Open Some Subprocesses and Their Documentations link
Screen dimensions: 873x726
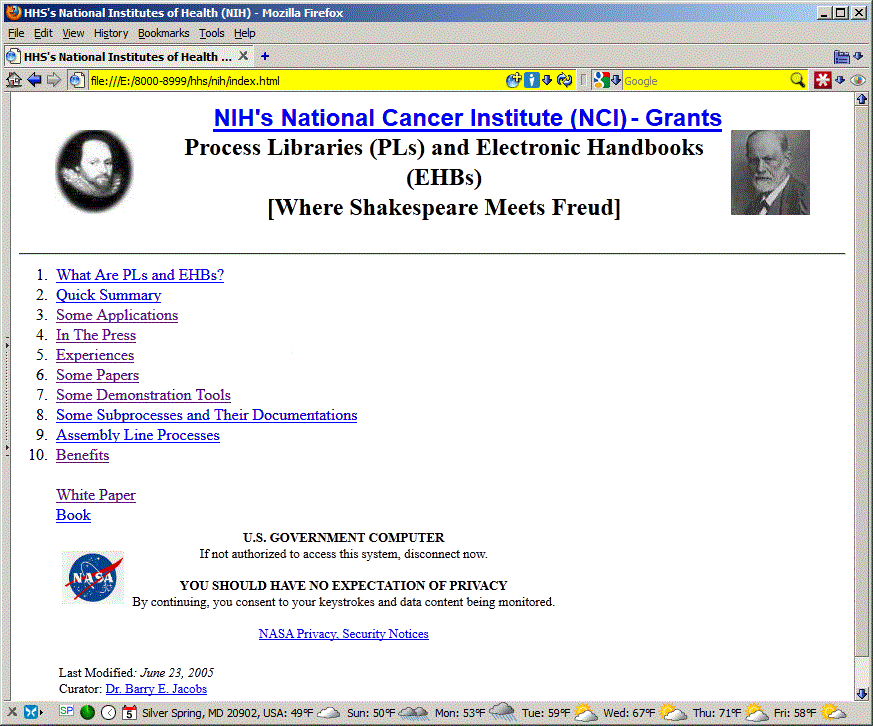tap(207, 415)
